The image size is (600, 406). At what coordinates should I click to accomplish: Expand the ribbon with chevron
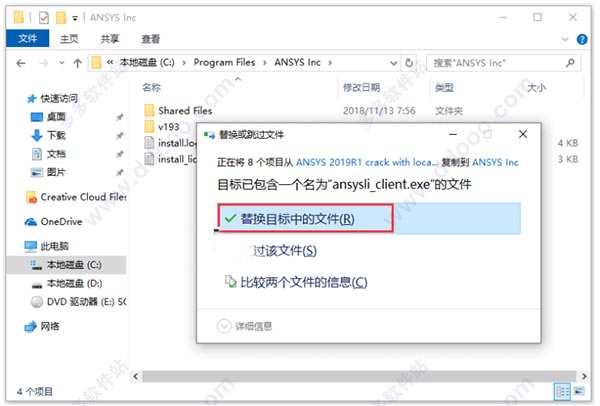click(x=565, y=39)
